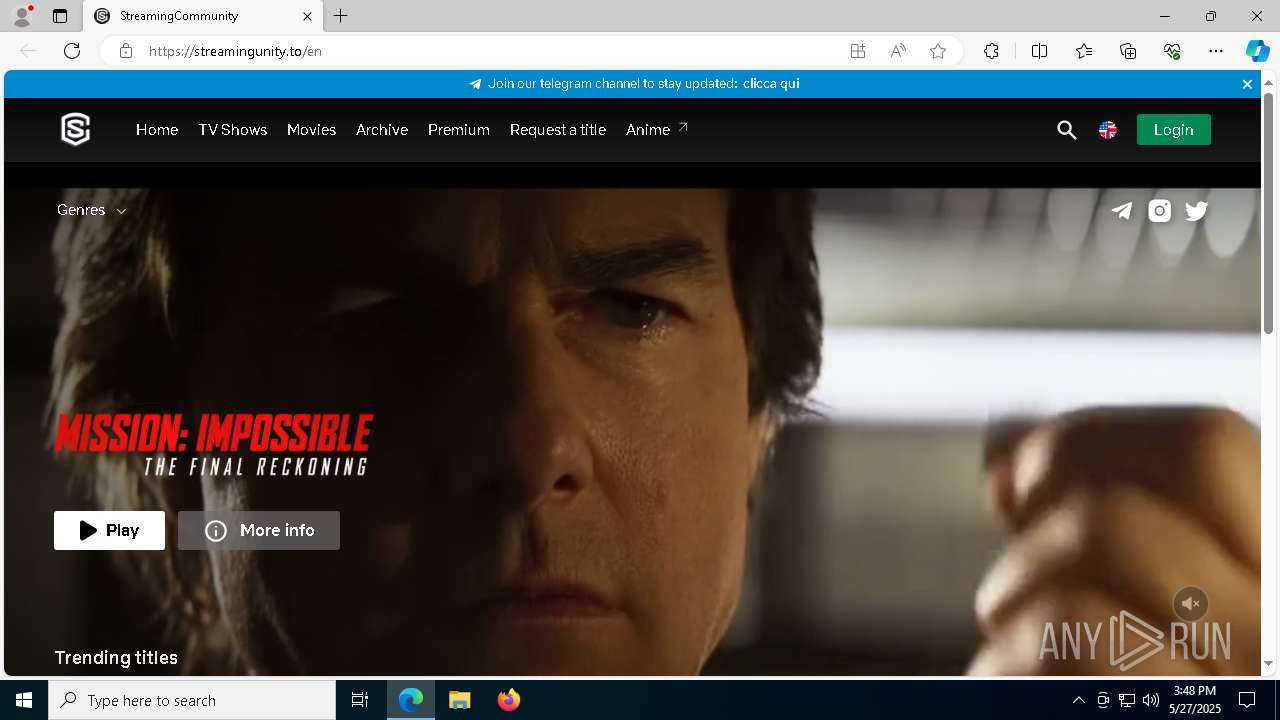Open the Premium page
Screen dimensions: 1280x720
[x=459, y=130]
